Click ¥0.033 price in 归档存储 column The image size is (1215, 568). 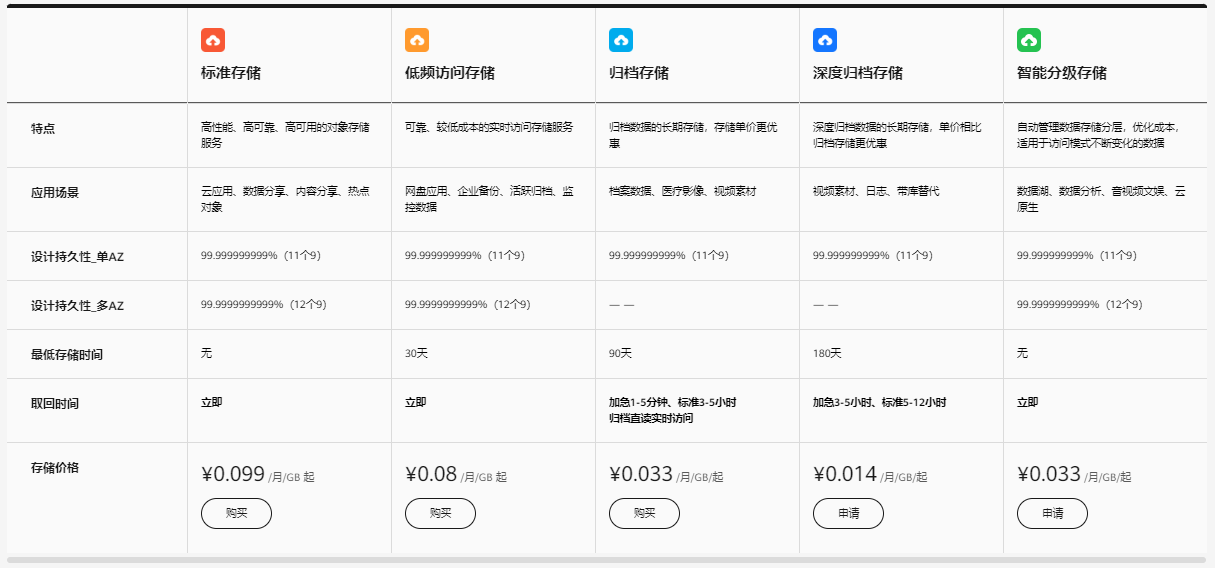[x=641, y=474]
